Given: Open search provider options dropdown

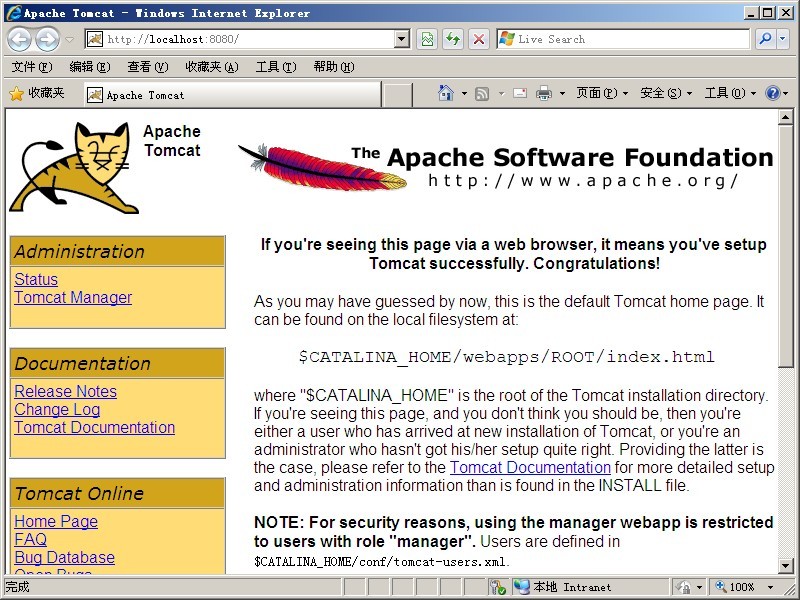Looking at the screenshot, I should pos(783,39).
